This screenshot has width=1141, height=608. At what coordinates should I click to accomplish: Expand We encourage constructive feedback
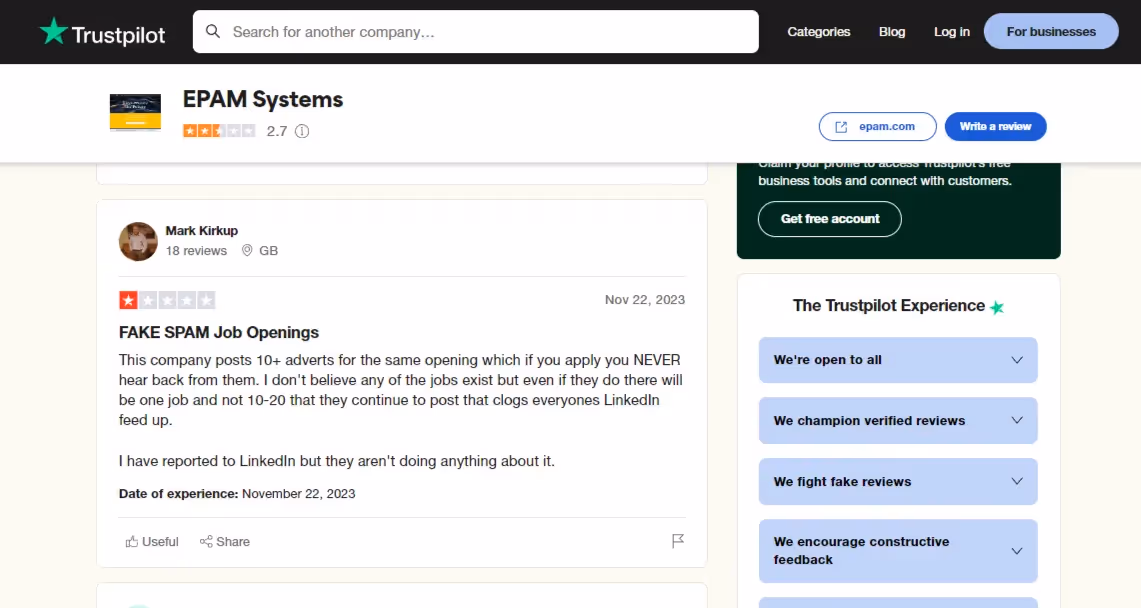click(898, 551)
